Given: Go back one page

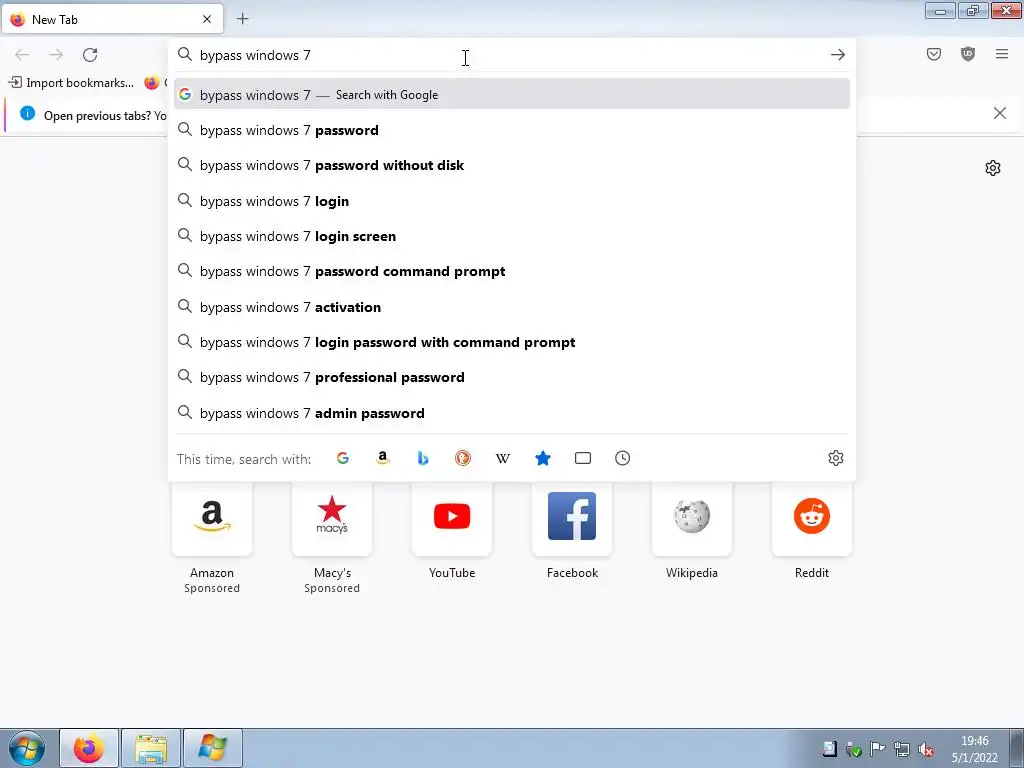Looking at the screenshot, I should click(x=22, y=55).
